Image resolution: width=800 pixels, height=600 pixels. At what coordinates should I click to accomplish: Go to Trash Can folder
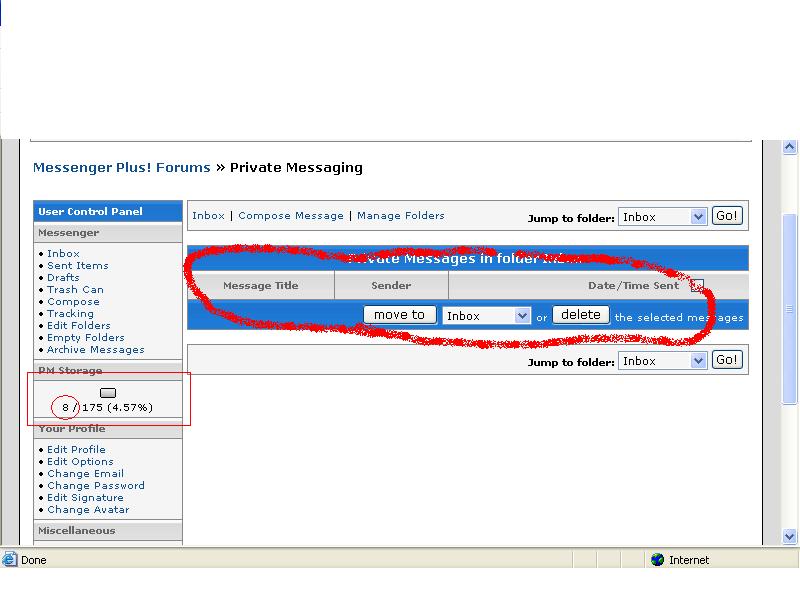[75, 290]
